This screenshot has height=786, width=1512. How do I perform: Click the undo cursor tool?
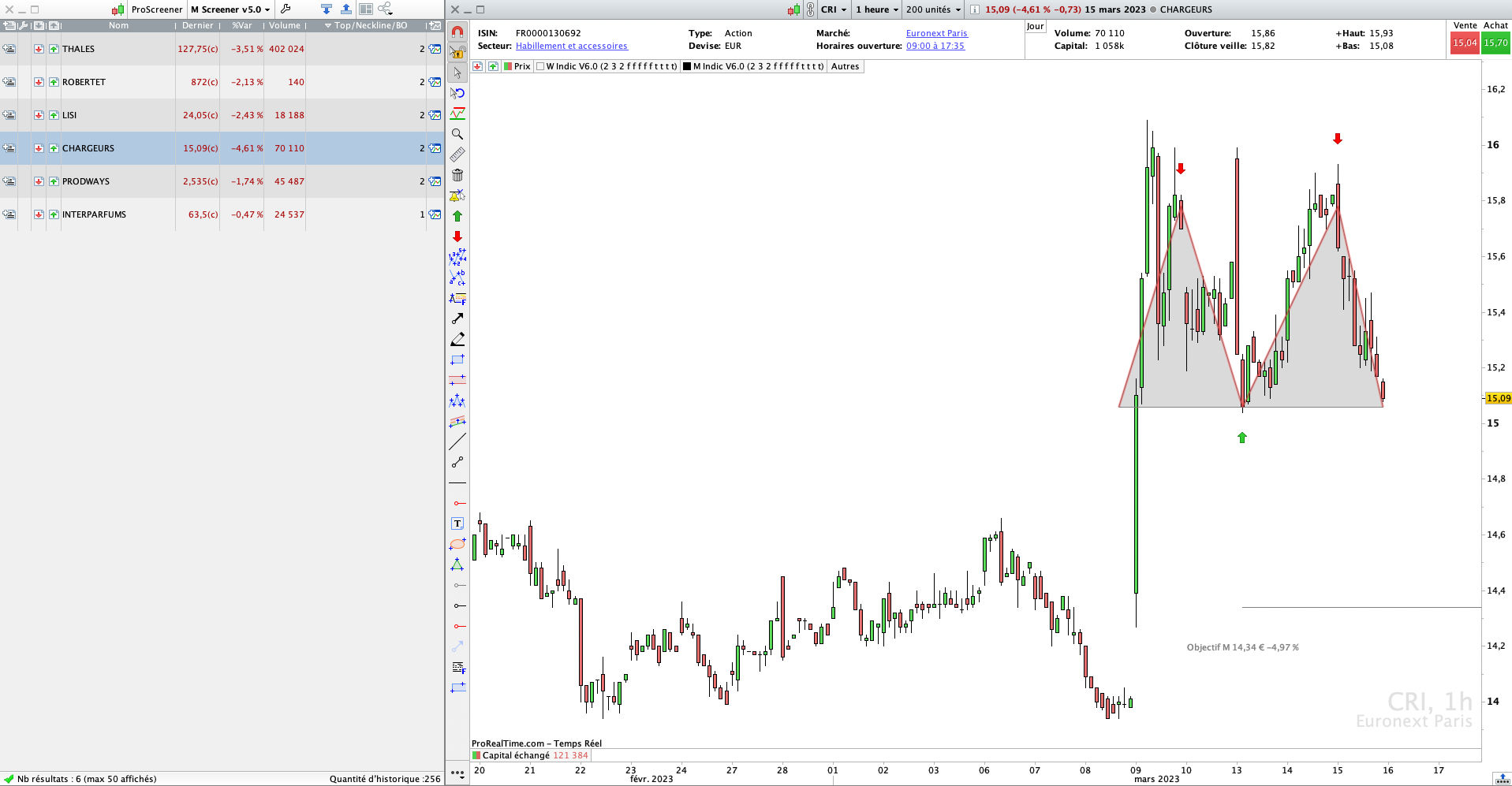tap(457, 93)
